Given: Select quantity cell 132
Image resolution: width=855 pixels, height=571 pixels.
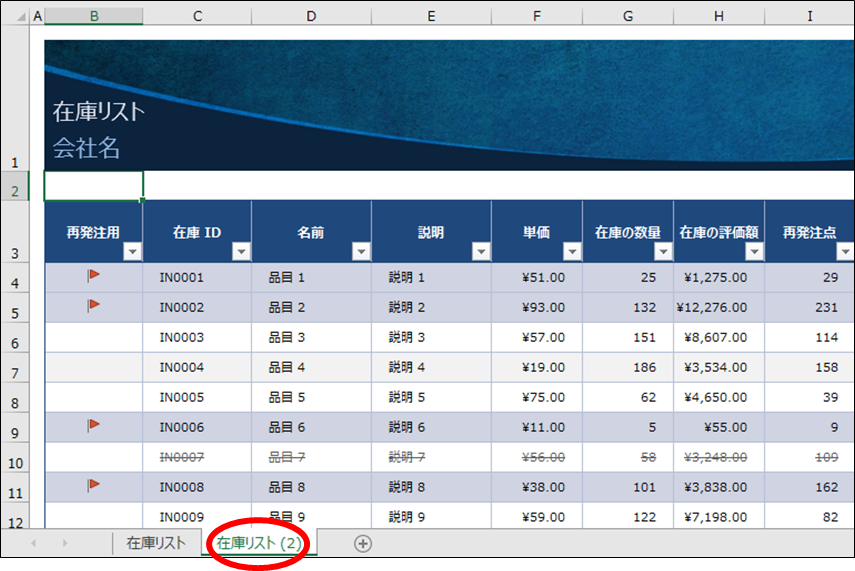Looking at the screenshot, I should coord(628,308).
